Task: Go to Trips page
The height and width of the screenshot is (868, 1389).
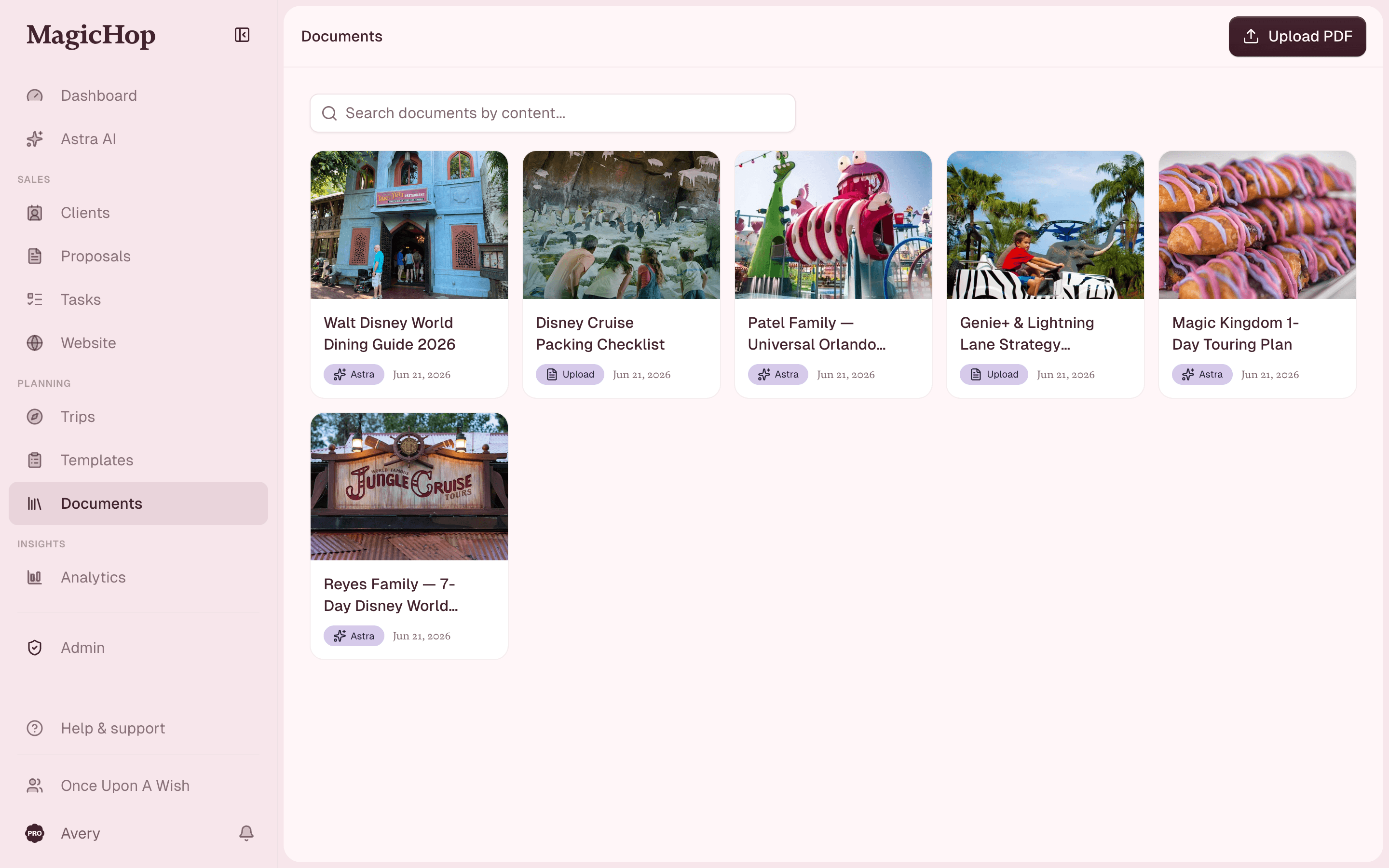Action: click(138, 417)
